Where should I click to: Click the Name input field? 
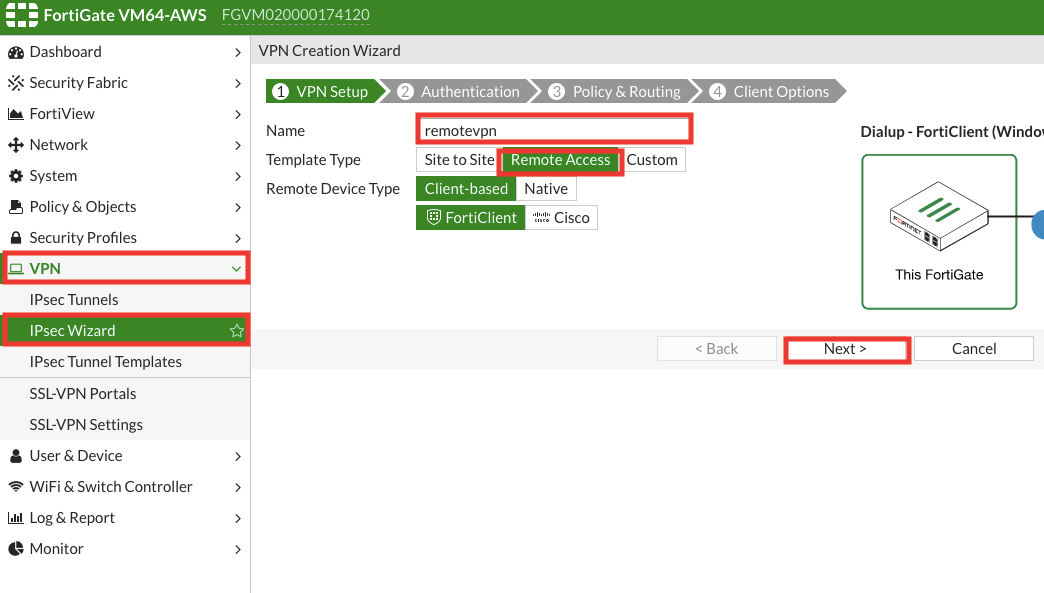pos(554,129)
